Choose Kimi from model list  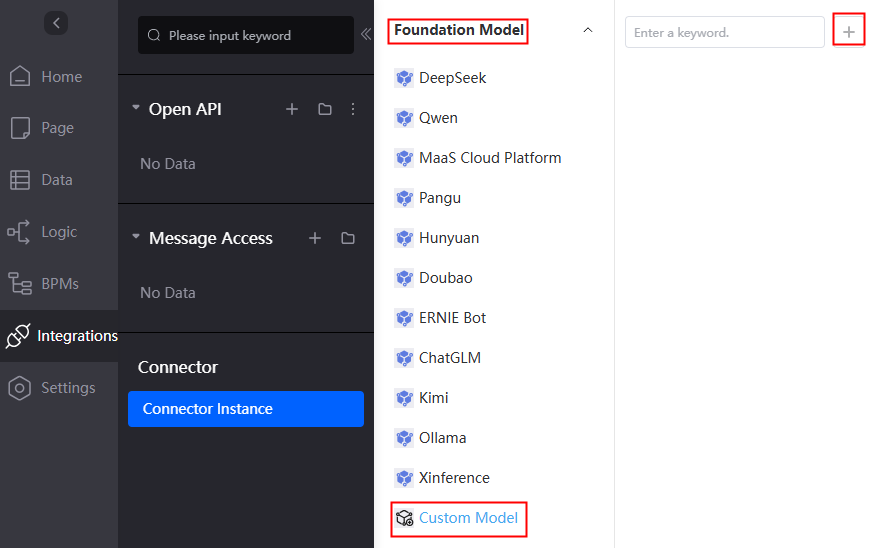[x=433, y=398]
